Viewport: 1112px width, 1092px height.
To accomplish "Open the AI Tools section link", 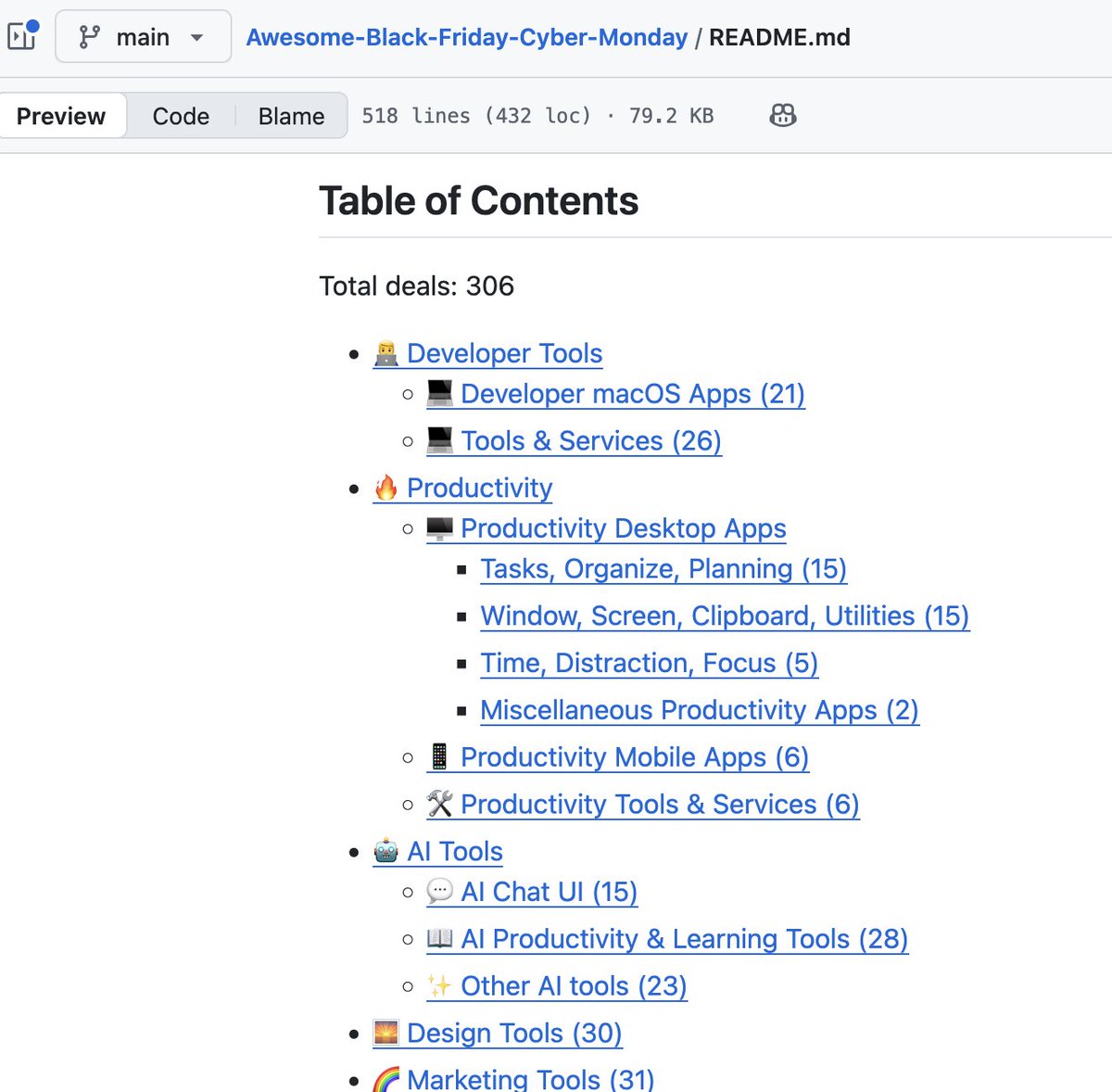I will pos(437,851).
